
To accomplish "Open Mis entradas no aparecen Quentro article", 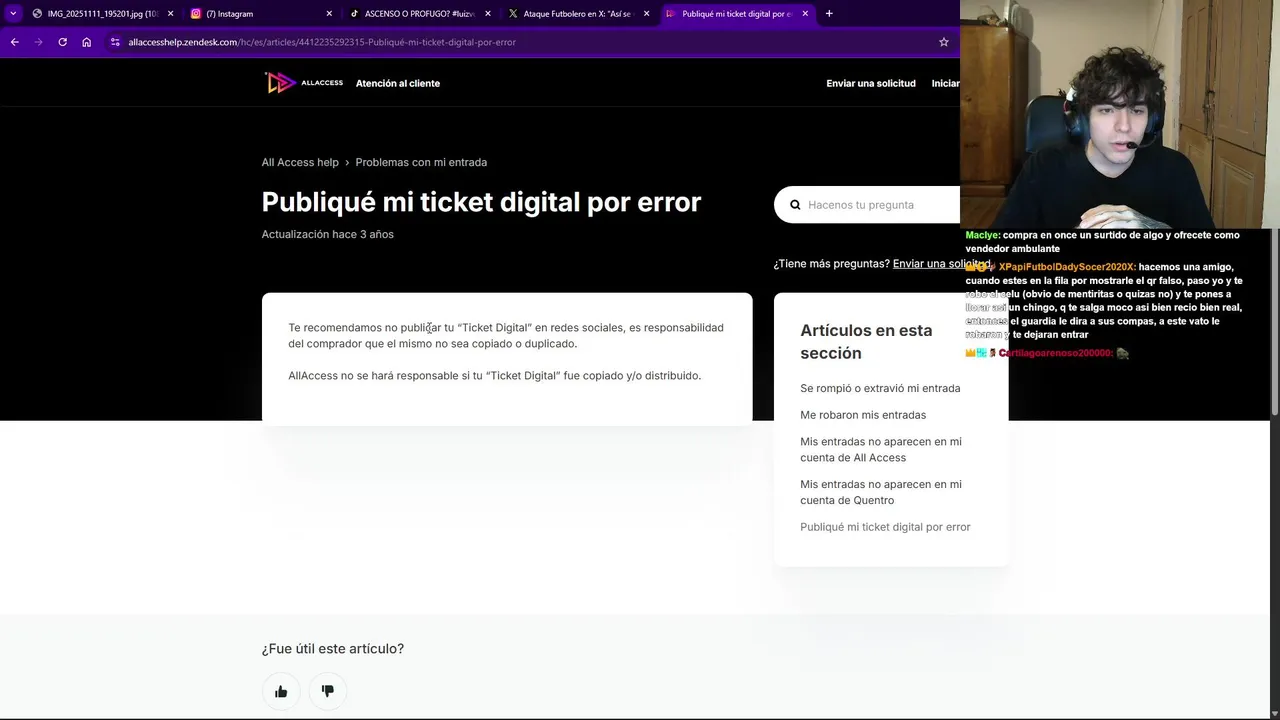I will (881, 492).
